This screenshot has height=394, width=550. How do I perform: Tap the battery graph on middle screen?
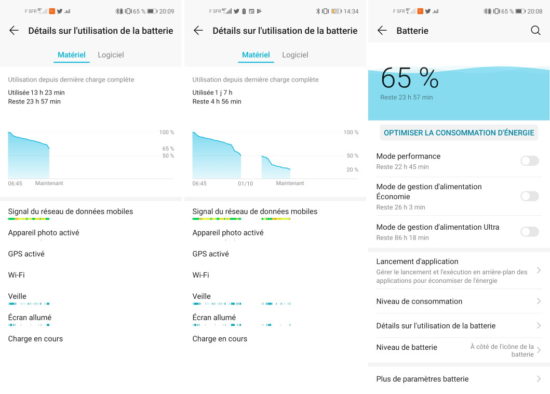point(275,155)
